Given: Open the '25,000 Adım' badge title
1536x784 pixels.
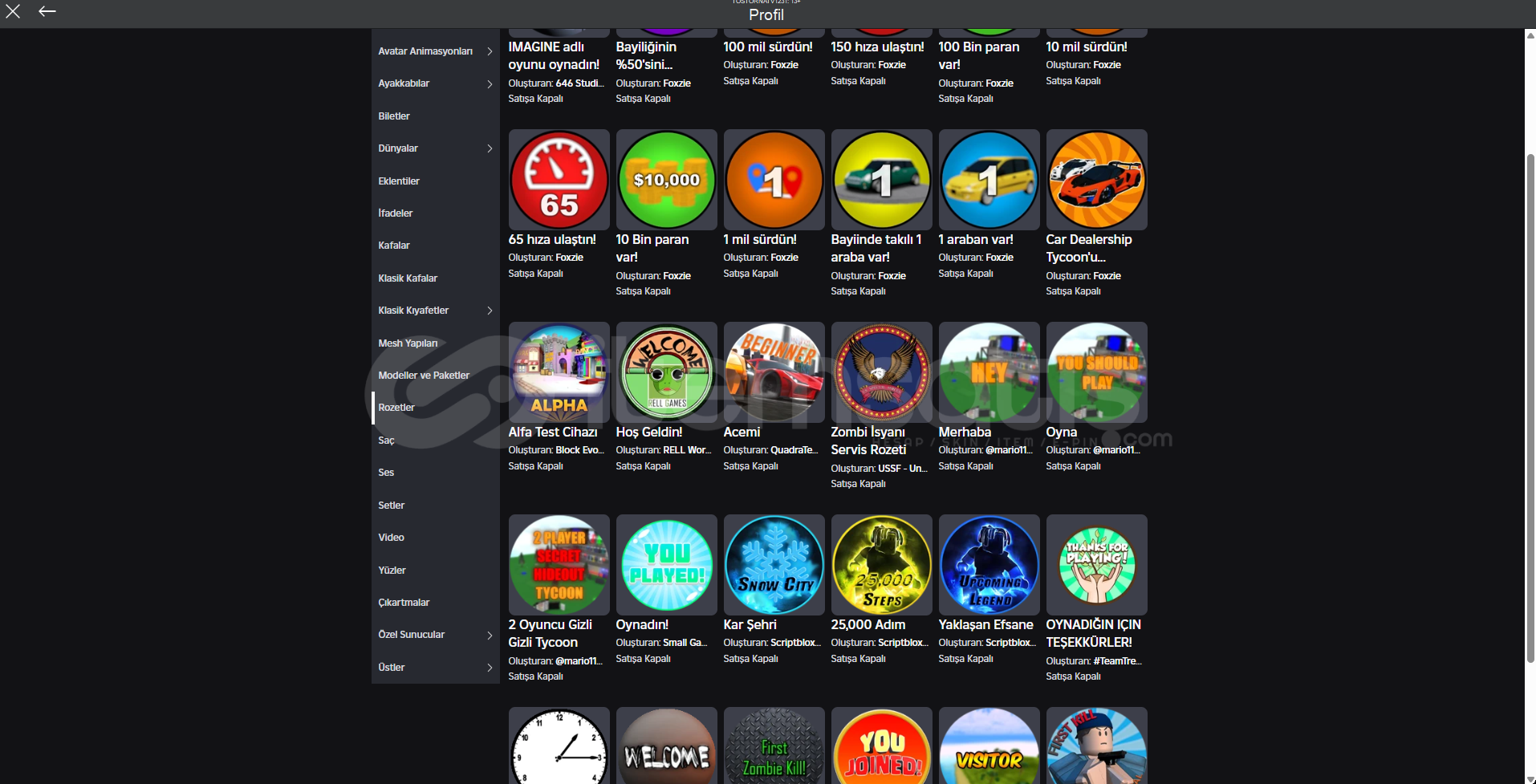Looking at the screenshot, I should (x=868, y=624).
